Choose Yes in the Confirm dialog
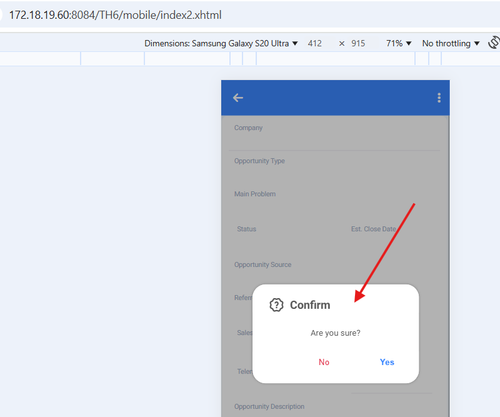This screenshot has height=417, width=500. 387,362
